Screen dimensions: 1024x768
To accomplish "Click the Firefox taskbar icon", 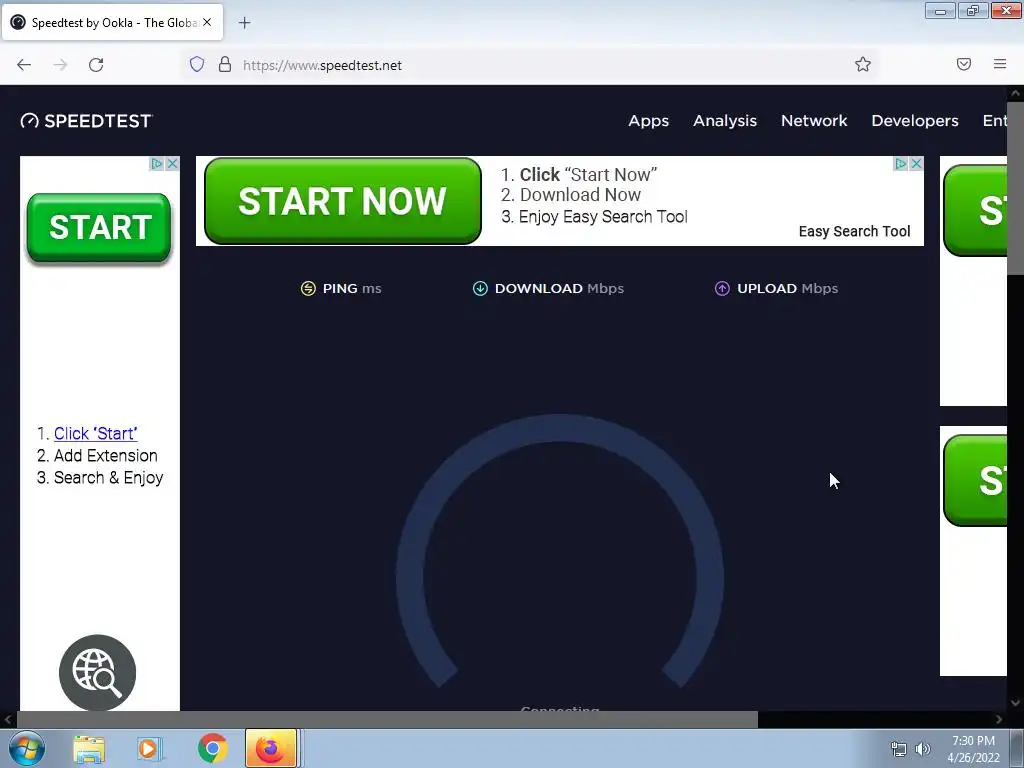I will (271, 748).
